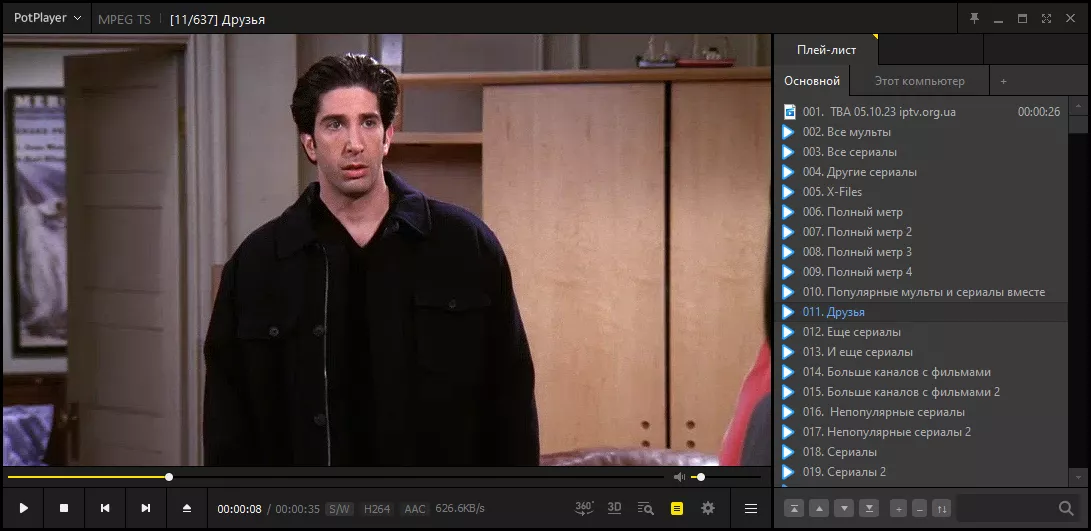
Task: Open the hamburger menu in the control bar
Action: 751,509
